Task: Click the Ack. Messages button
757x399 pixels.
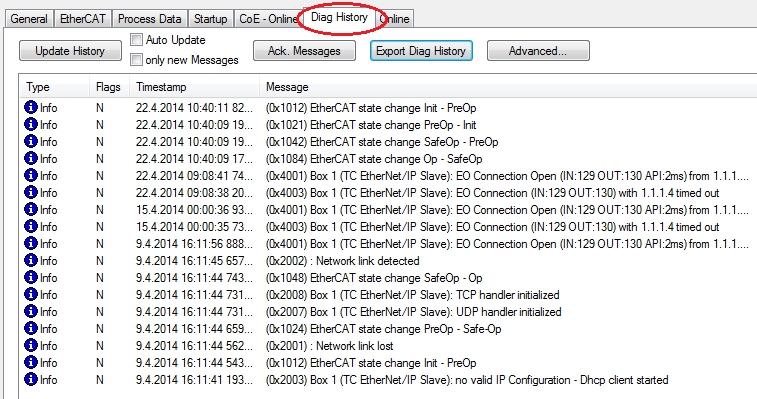Action: click(x=304, y=51)
